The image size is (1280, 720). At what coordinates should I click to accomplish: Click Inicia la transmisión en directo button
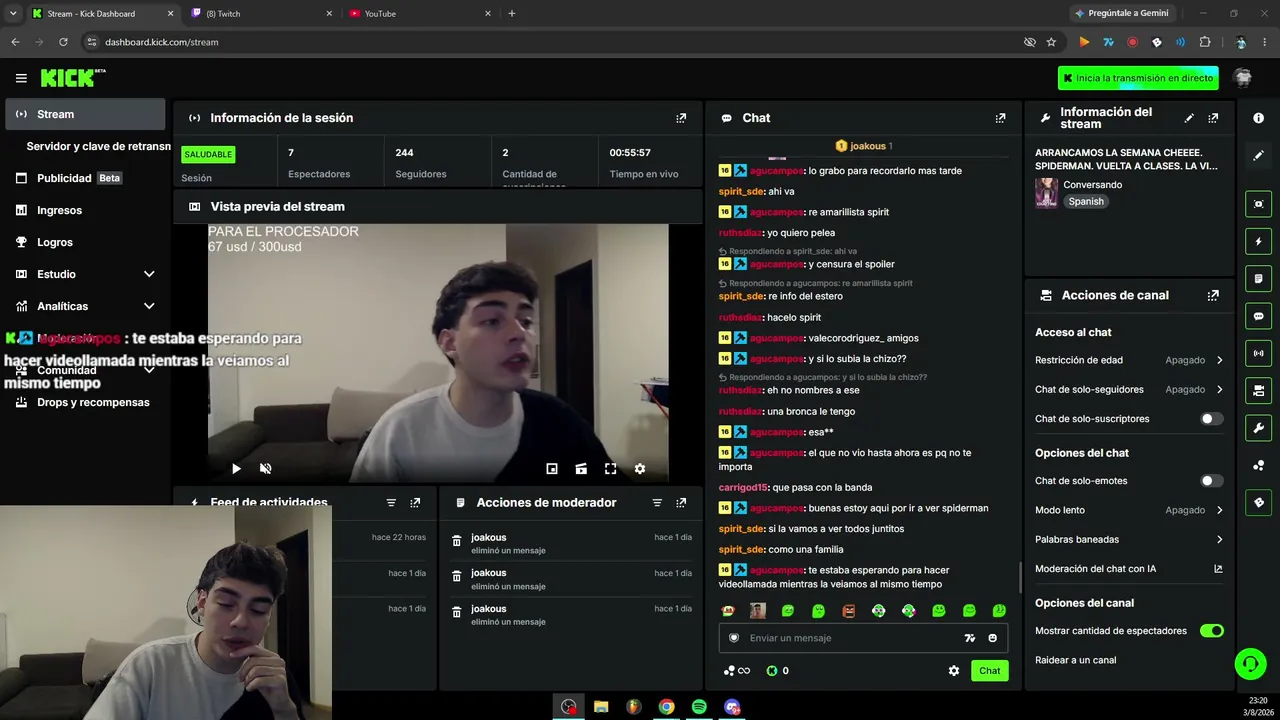click(x=1138, y=78)
